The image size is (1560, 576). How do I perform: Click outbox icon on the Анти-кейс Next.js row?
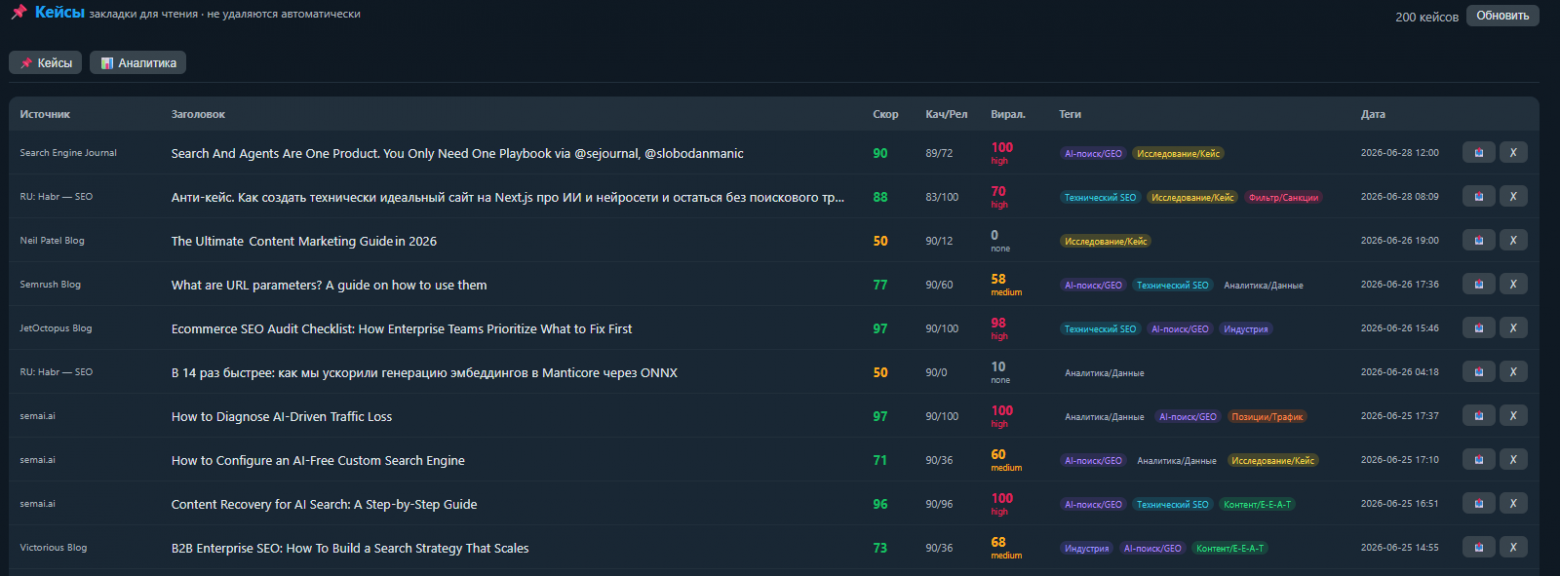[x=1478, y=197]
